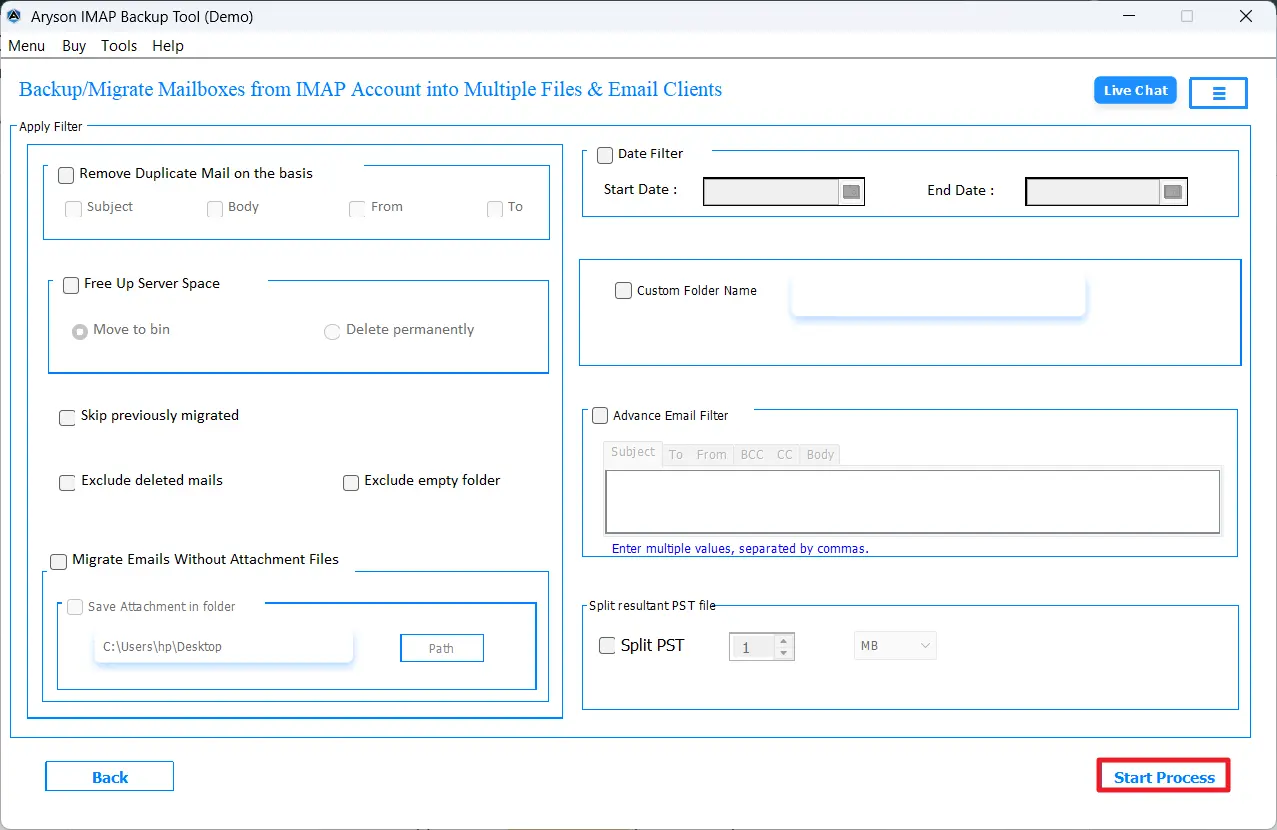
Task: Increase split size with up arrow
Action: pos(784,640)
